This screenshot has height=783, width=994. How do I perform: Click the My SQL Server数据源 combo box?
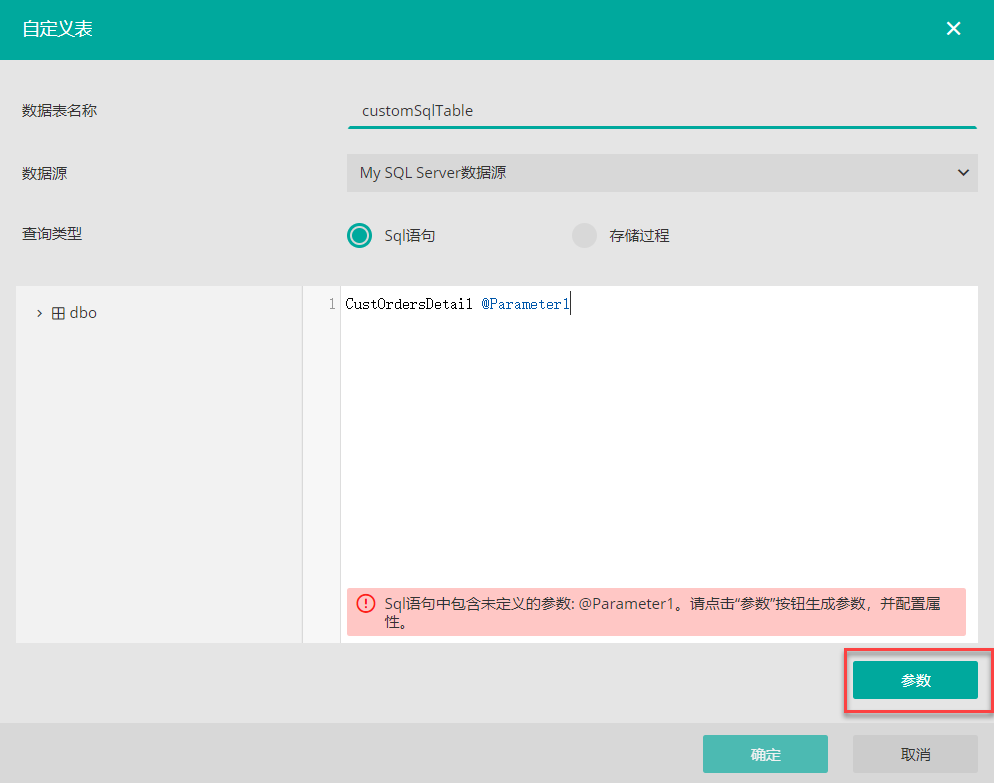pyautogui.click(x=650, y=173)
